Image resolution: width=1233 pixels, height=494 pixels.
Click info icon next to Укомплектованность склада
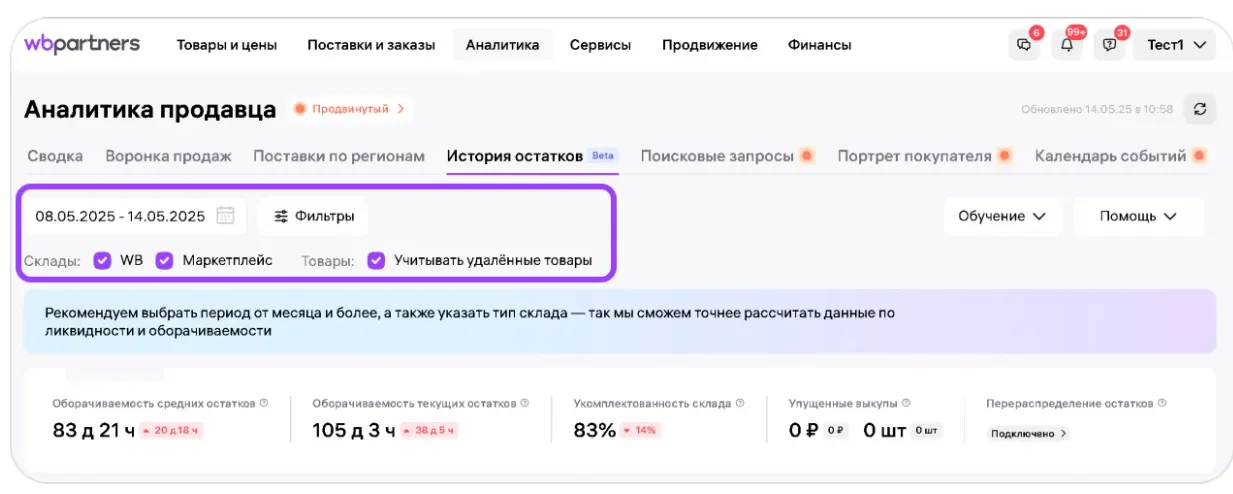click(740, 403)
